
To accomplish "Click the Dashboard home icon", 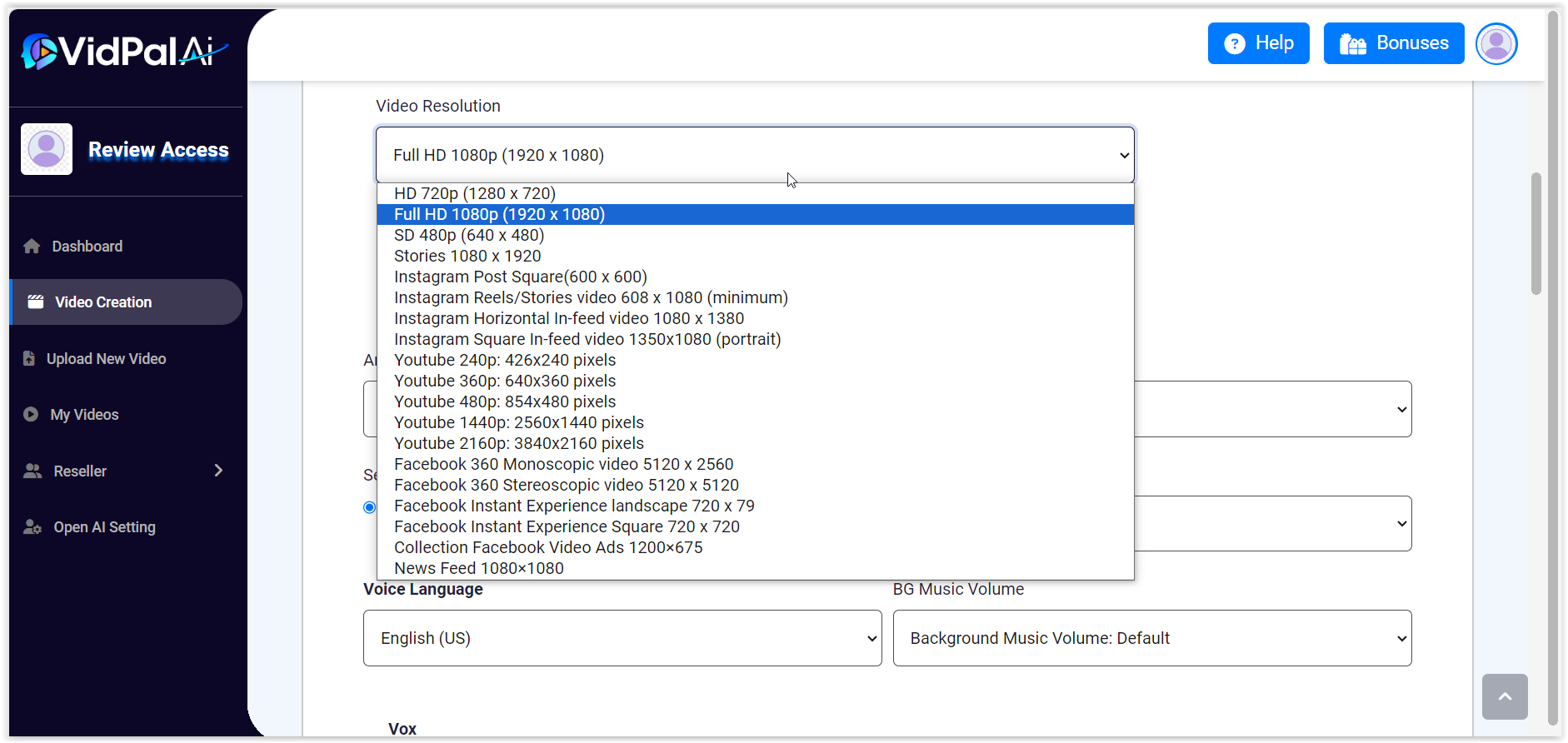I will pyautogui.click(x=32, y=247).
